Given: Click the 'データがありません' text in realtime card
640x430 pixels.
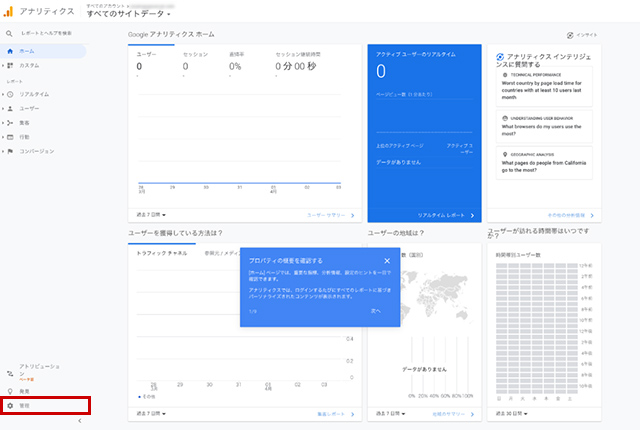Looking at the screenshot, I should click(x=398, y=162).
